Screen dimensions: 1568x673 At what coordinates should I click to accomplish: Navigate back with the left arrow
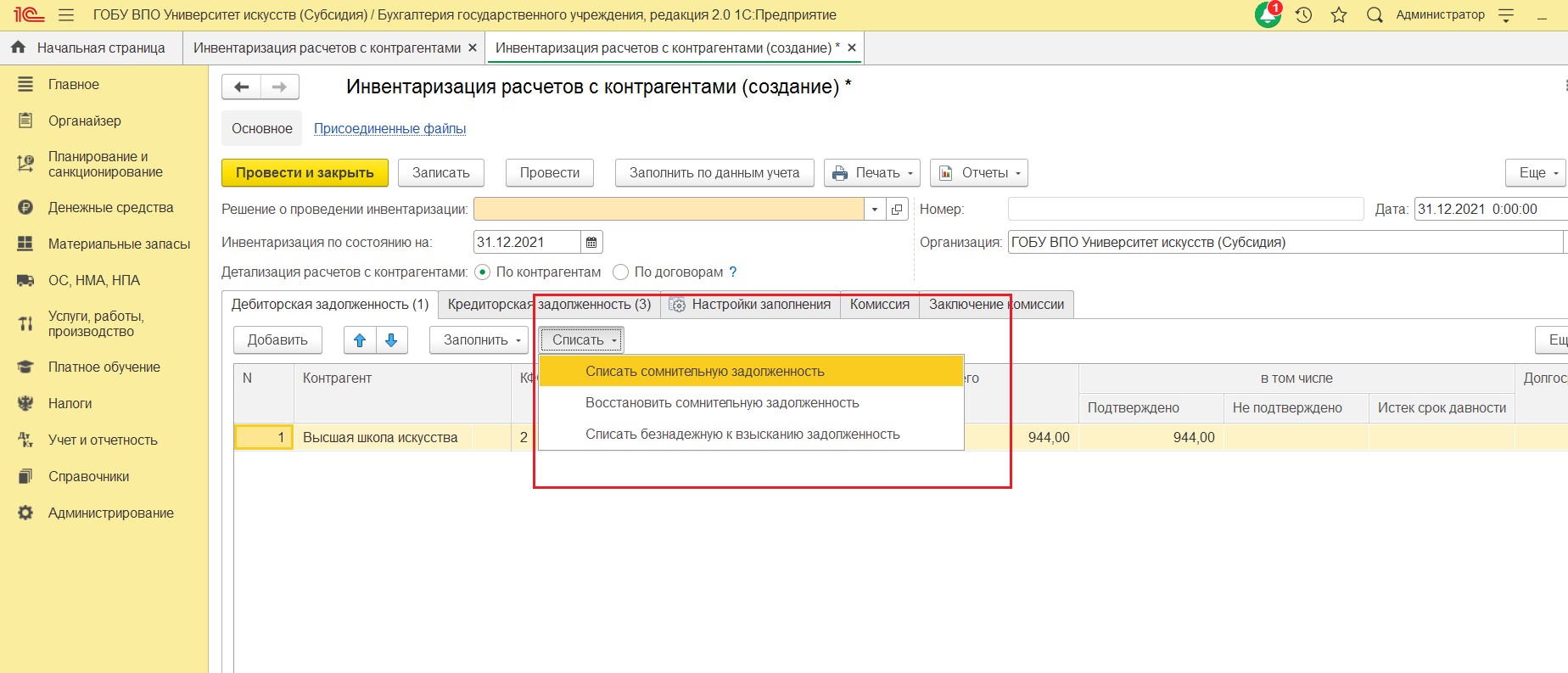coord(241,87)
